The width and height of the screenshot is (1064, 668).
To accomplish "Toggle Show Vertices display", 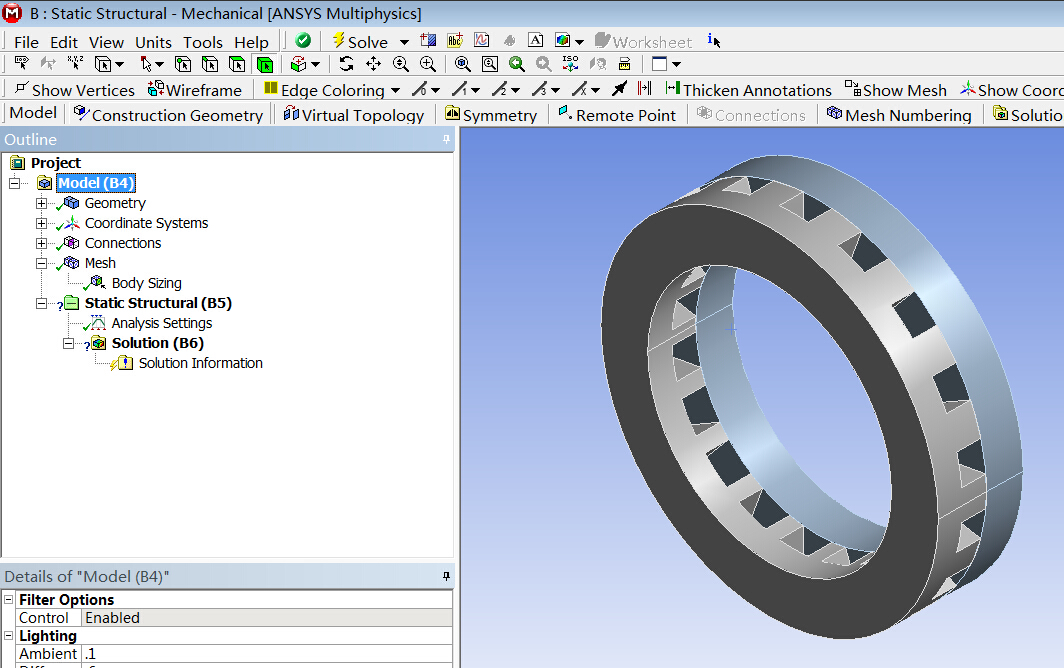I will point(75,90).
